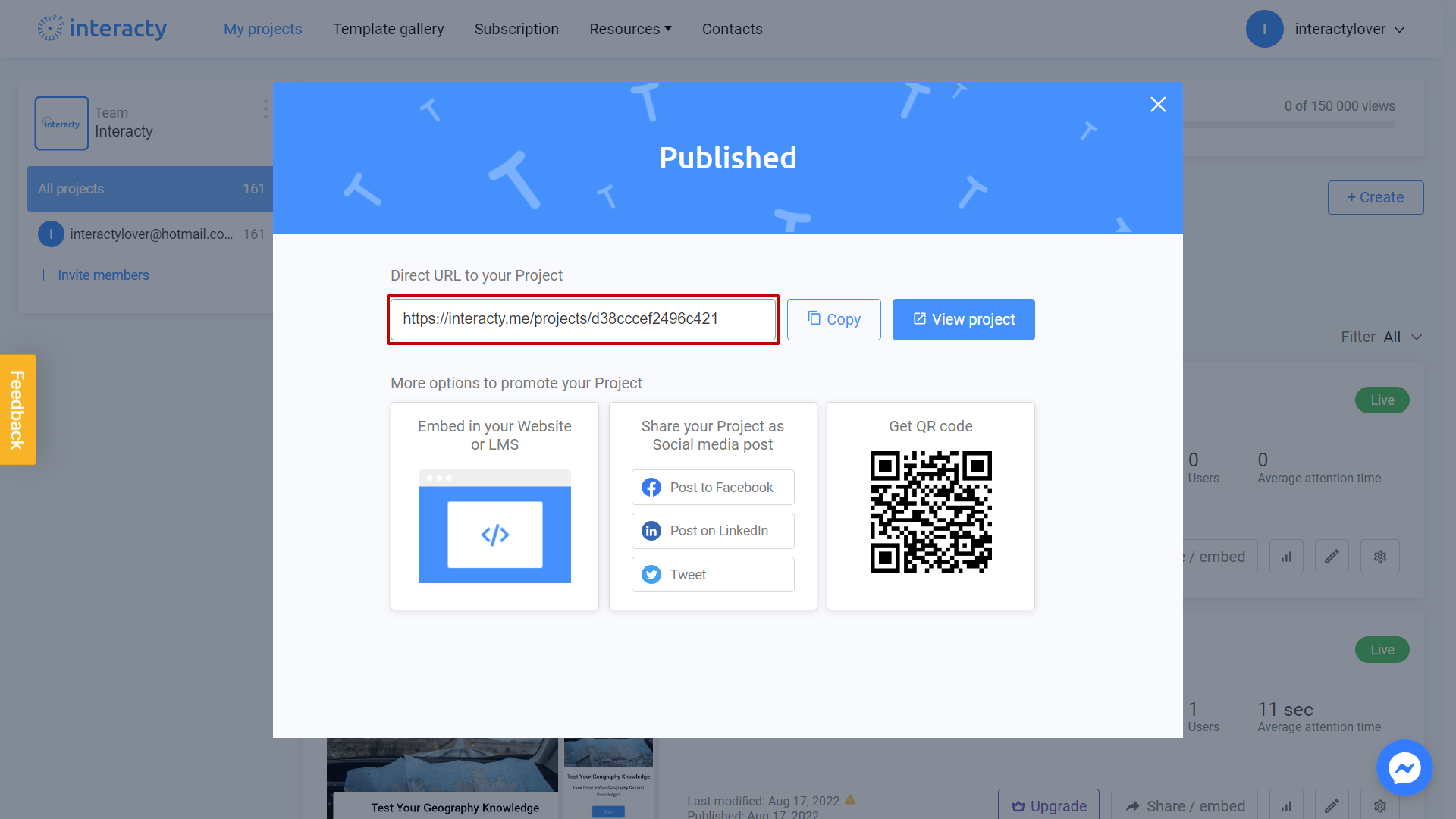1456x819 pixels.
Task: Click the Facebook Post to Facebook icon
Action: point(652,487)
